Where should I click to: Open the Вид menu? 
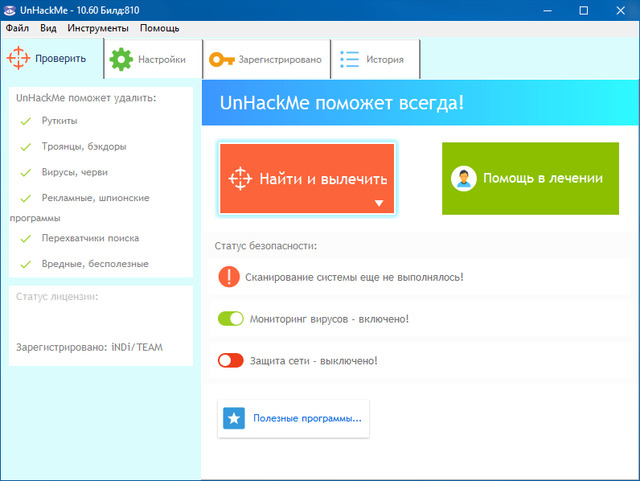pyautogui.click(x=48, y=28)
